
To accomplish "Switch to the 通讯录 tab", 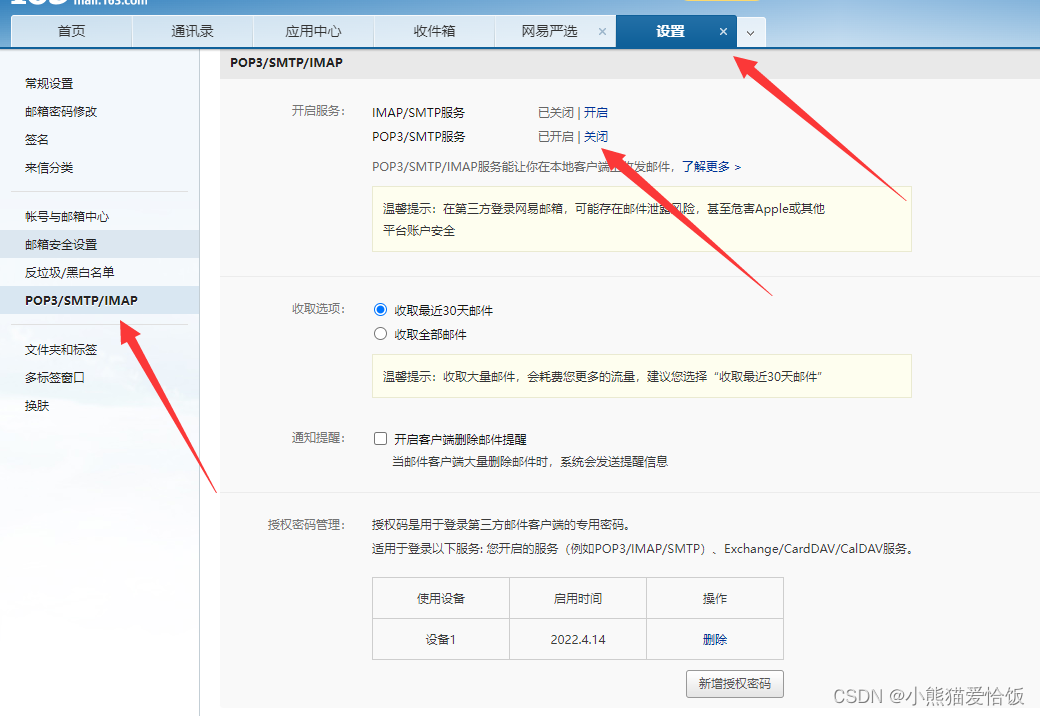I will [x=192, y=31].
